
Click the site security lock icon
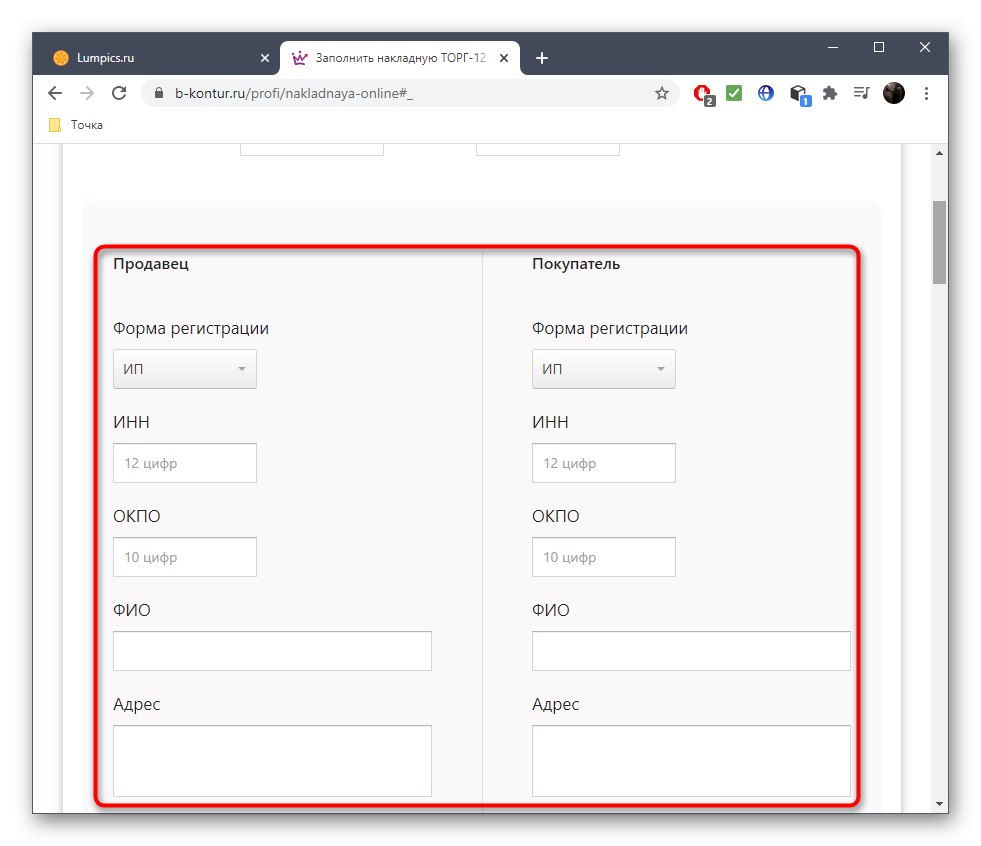click(x=158, y=92)
